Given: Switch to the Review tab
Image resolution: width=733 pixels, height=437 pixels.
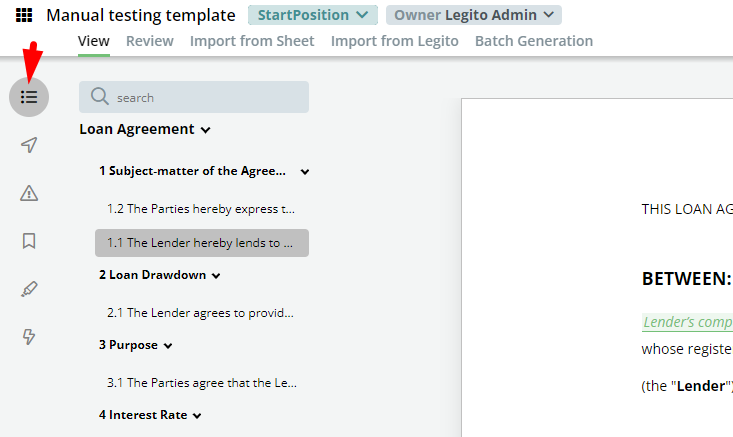Looking at the screenshot, I should pyautogui.click(x=150, y=41).
